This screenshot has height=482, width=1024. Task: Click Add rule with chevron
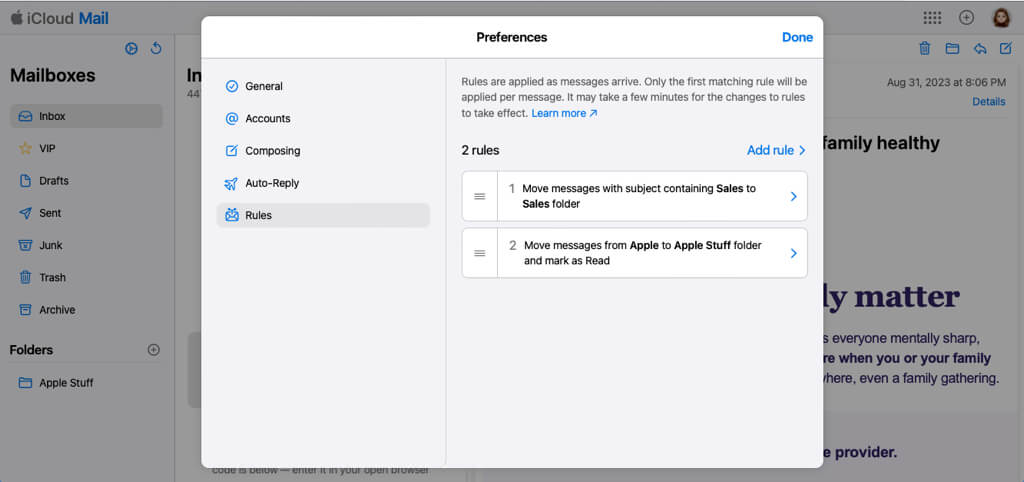pos(776,150)
